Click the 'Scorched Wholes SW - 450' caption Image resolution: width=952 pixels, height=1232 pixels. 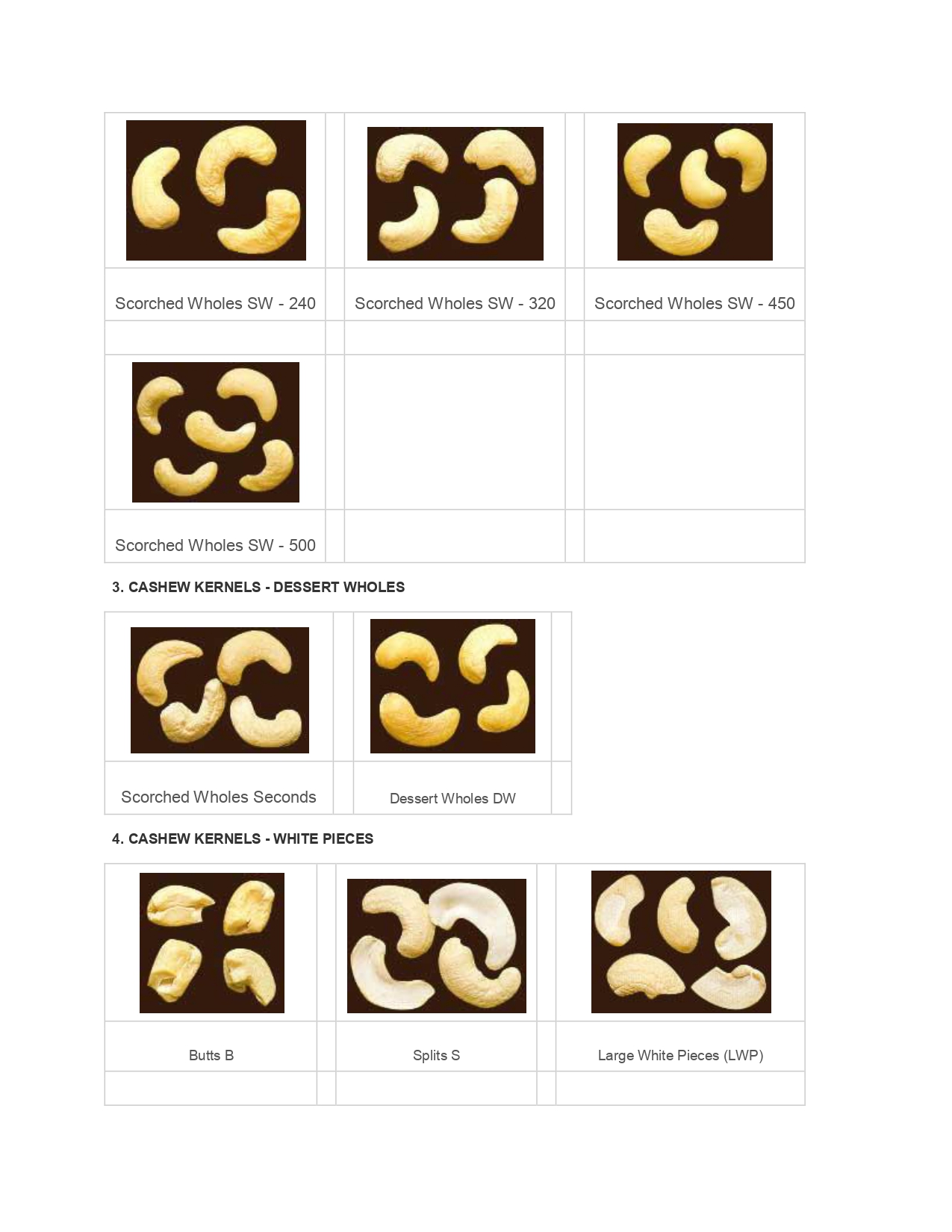[x=694, y=303]
